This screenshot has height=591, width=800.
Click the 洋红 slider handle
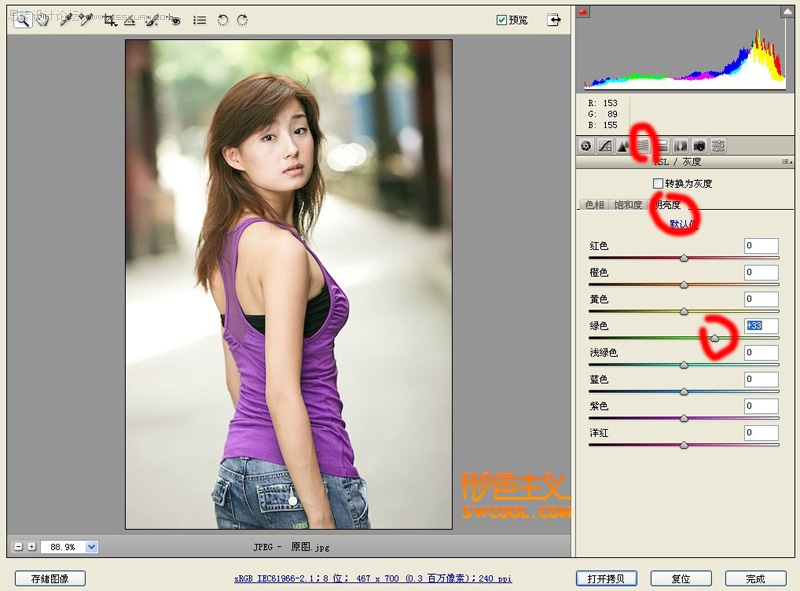(x=684, y=445)
